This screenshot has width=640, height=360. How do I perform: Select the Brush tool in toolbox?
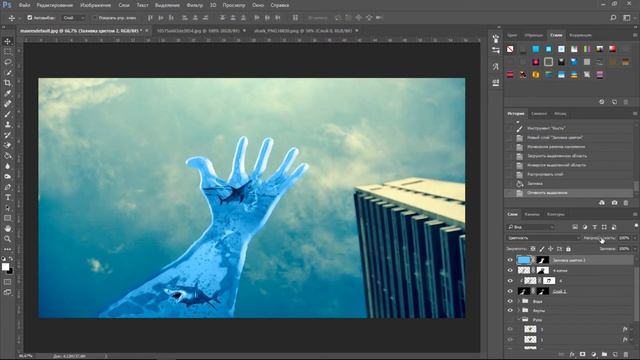[8, 114]
